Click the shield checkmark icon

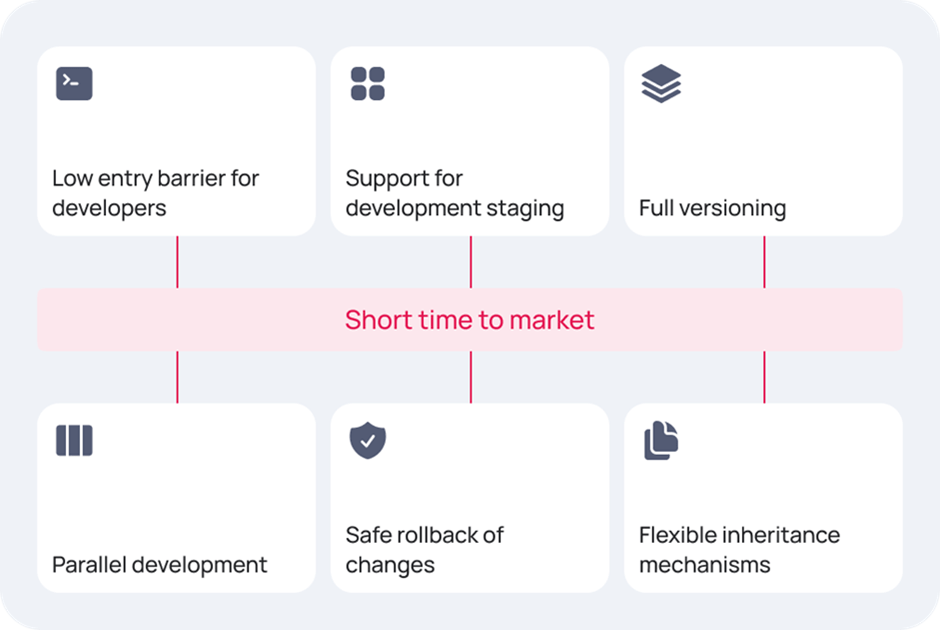367,441
